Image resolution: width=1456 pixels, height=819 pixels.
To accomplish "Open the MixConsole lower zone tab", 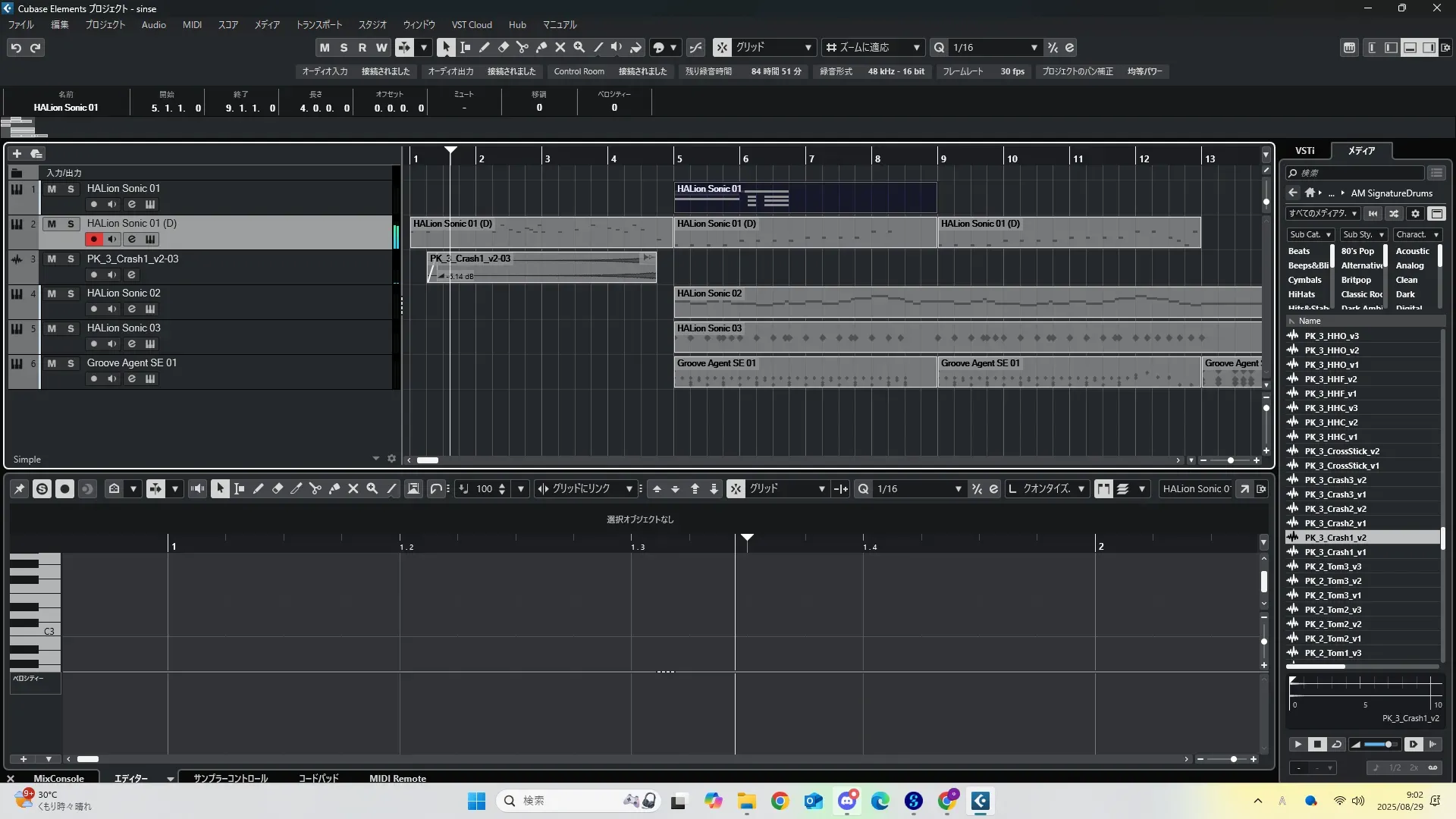I will (58, 778).
